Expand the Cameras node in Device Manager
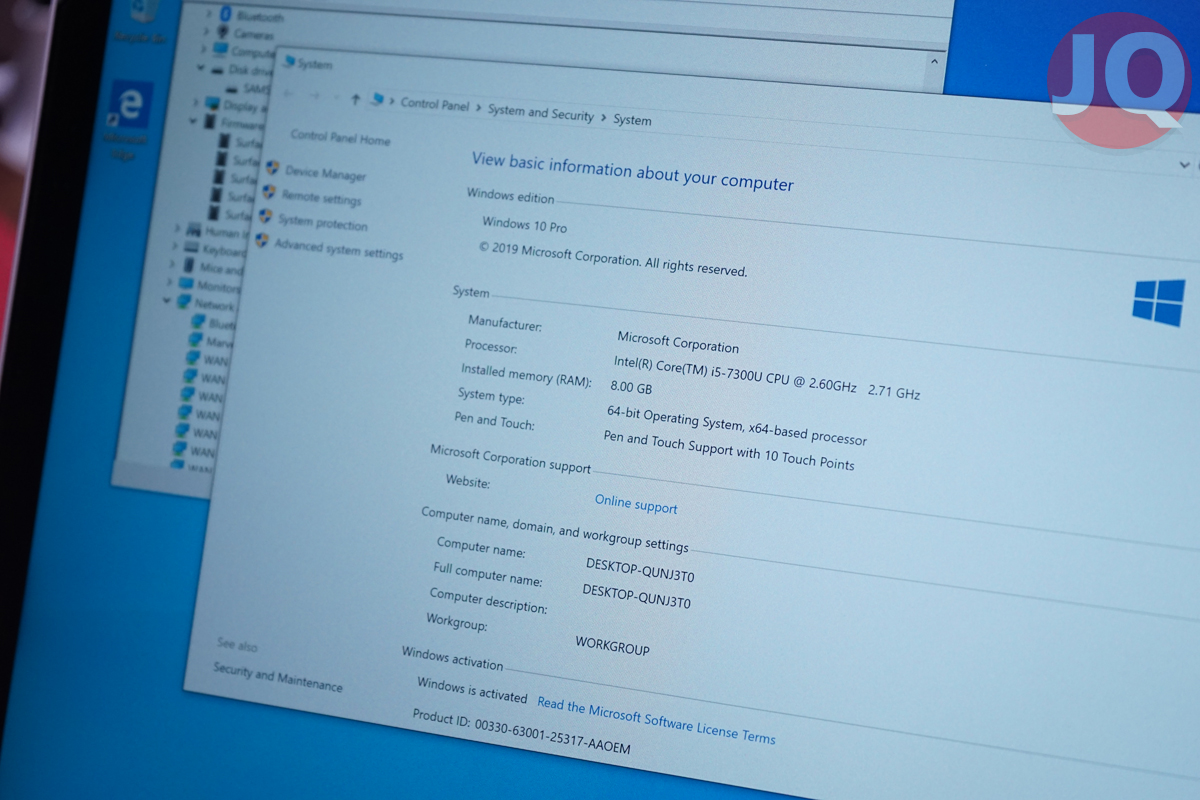 pos(206,31)
